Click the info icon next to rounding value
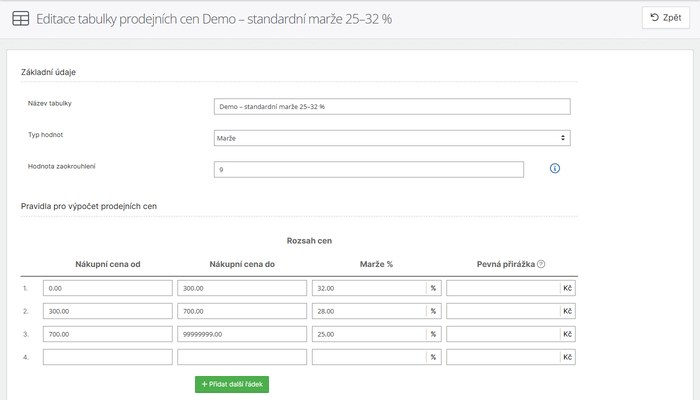This screenshot has width=700, height=400. tap(554, 168)
